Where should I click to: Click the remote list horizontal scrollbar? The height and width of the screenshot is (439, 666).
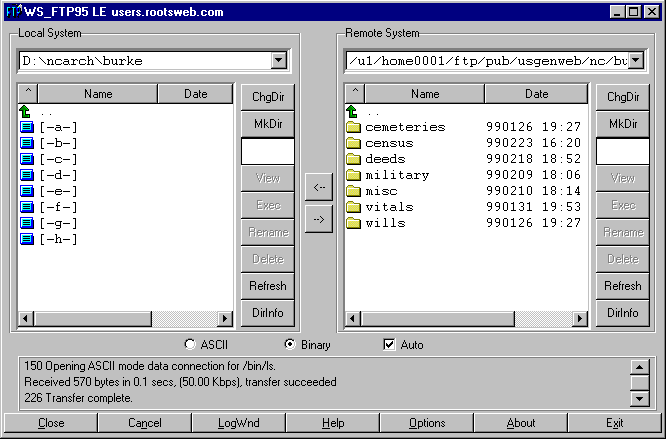(x=466, y=319)
